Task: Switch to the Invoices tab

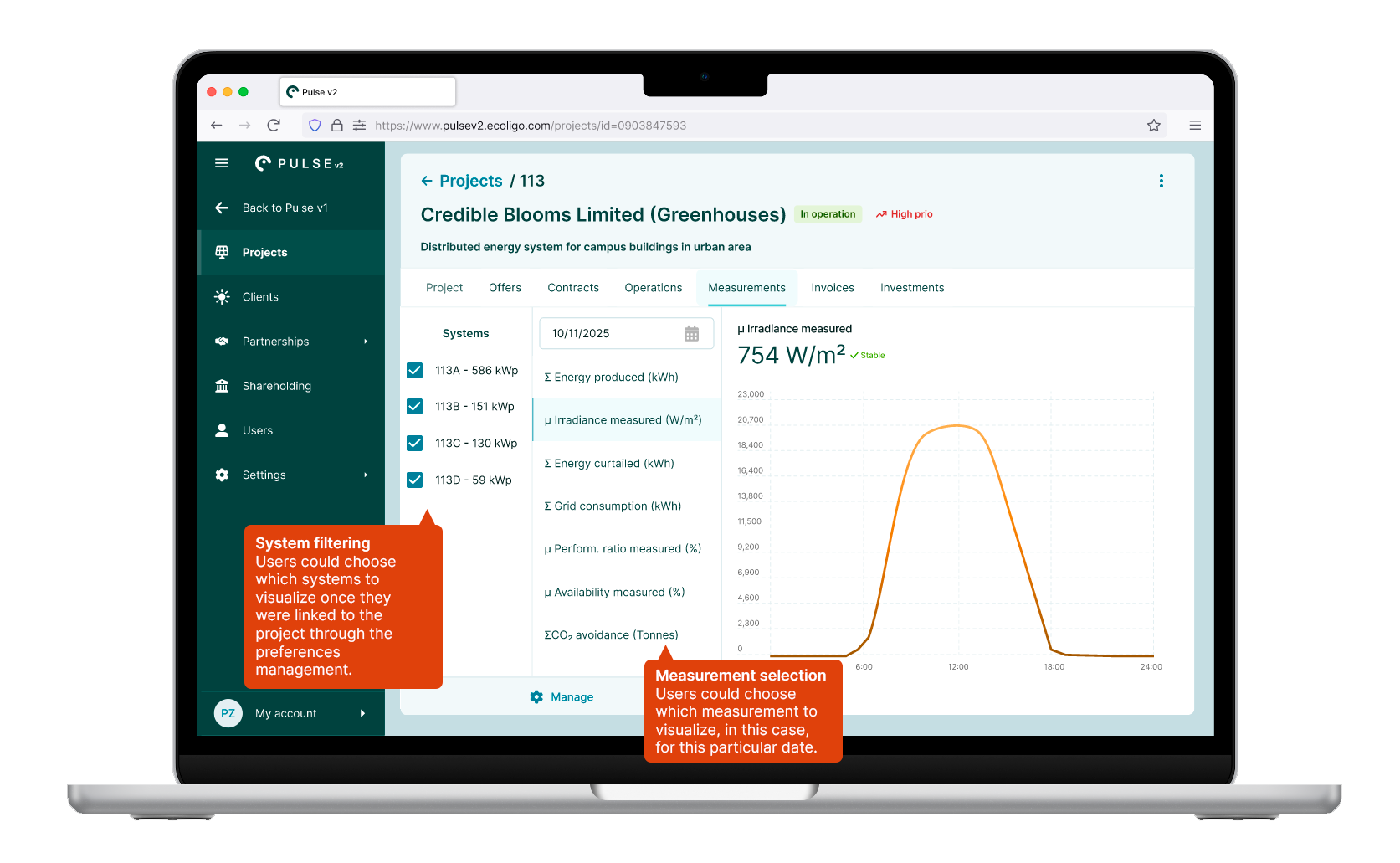Action: [x=833, y=288]
